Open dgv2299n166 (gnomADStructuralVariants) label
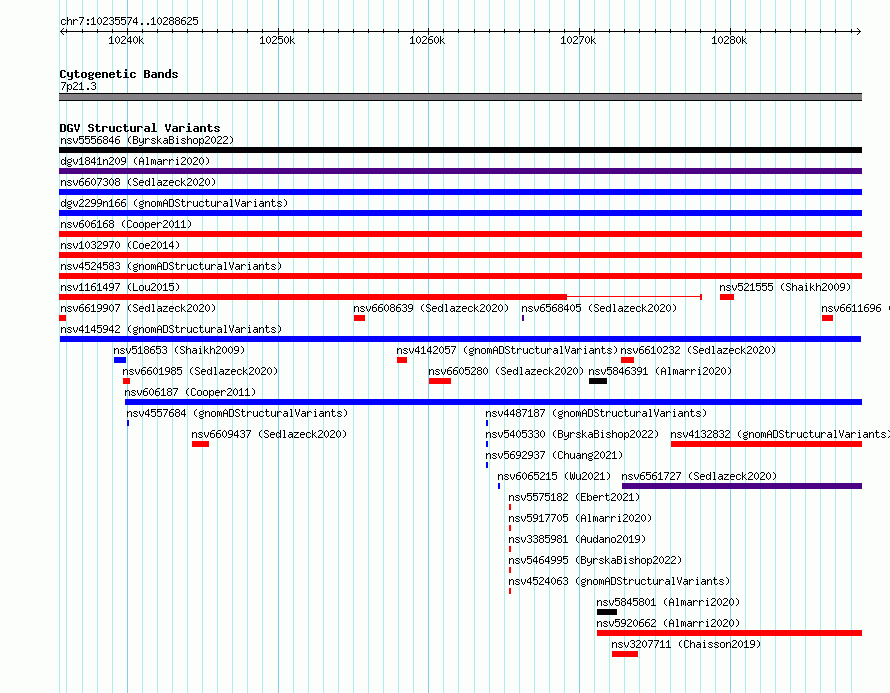Image resolution: width=890 pixels, height=693 pixels. pos(174,203)
